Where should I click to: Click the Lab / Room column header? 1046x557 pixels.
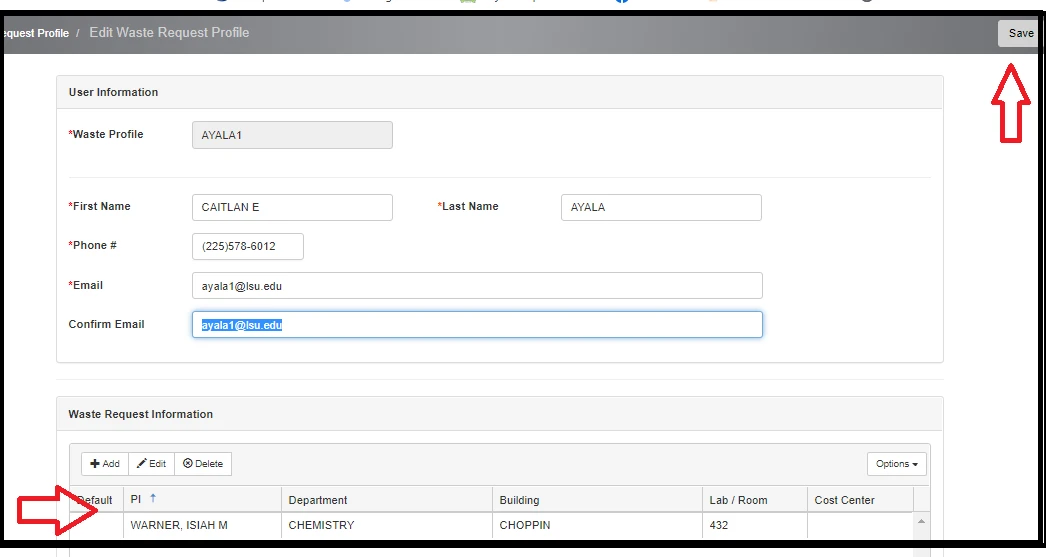(738, 500)
